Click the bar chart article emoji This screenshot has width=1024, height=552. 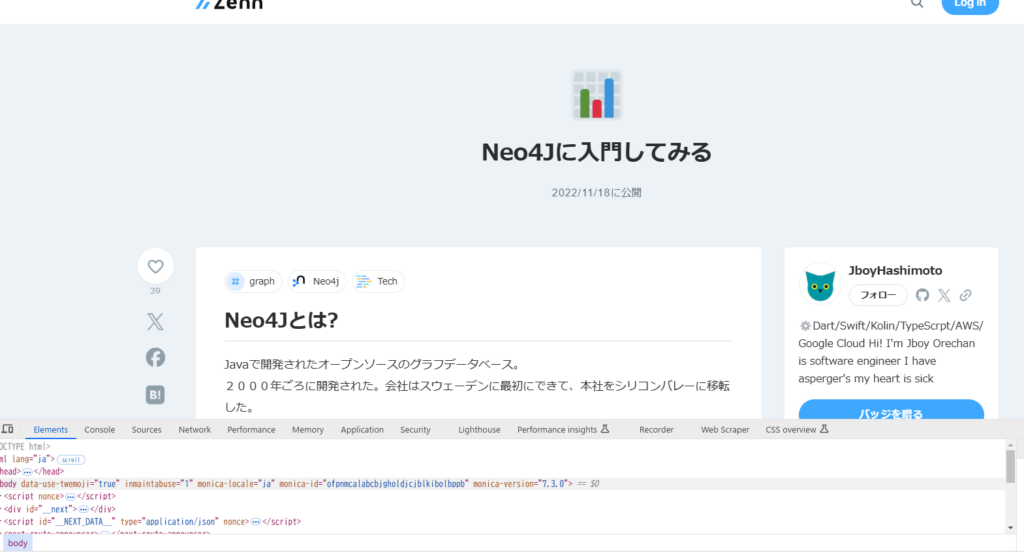tap(596, 95)
